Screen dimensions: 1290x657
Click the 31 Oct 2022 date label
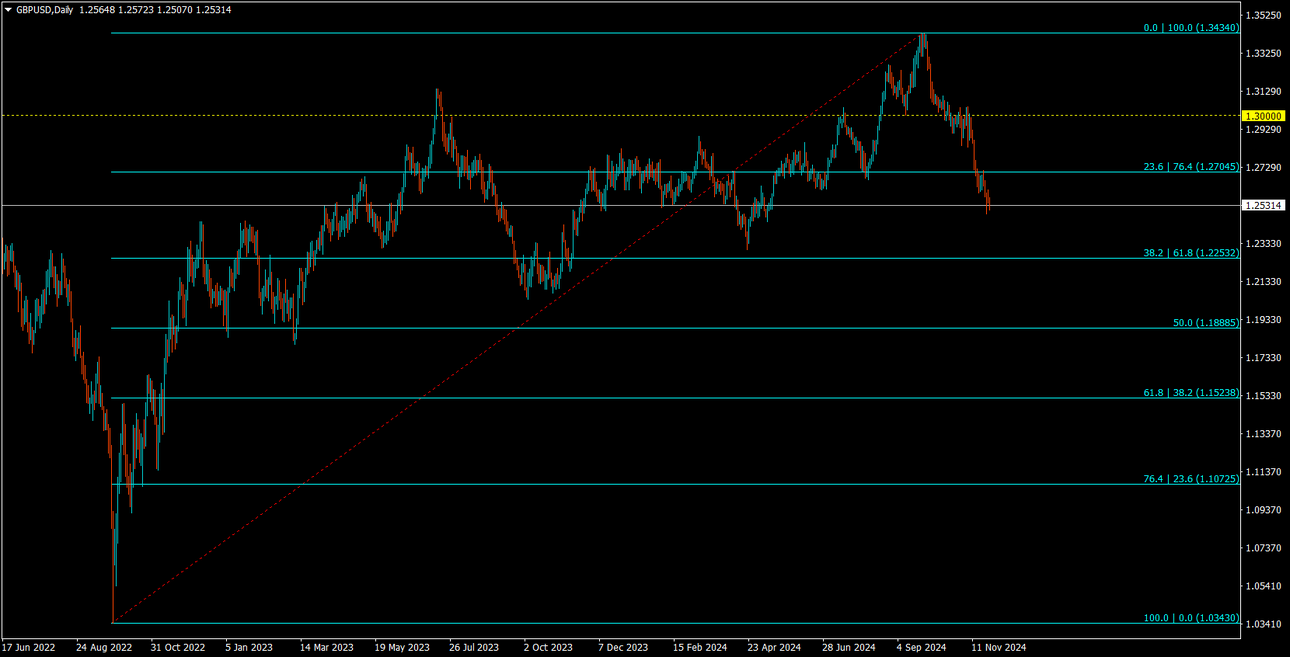pos(178,647)
